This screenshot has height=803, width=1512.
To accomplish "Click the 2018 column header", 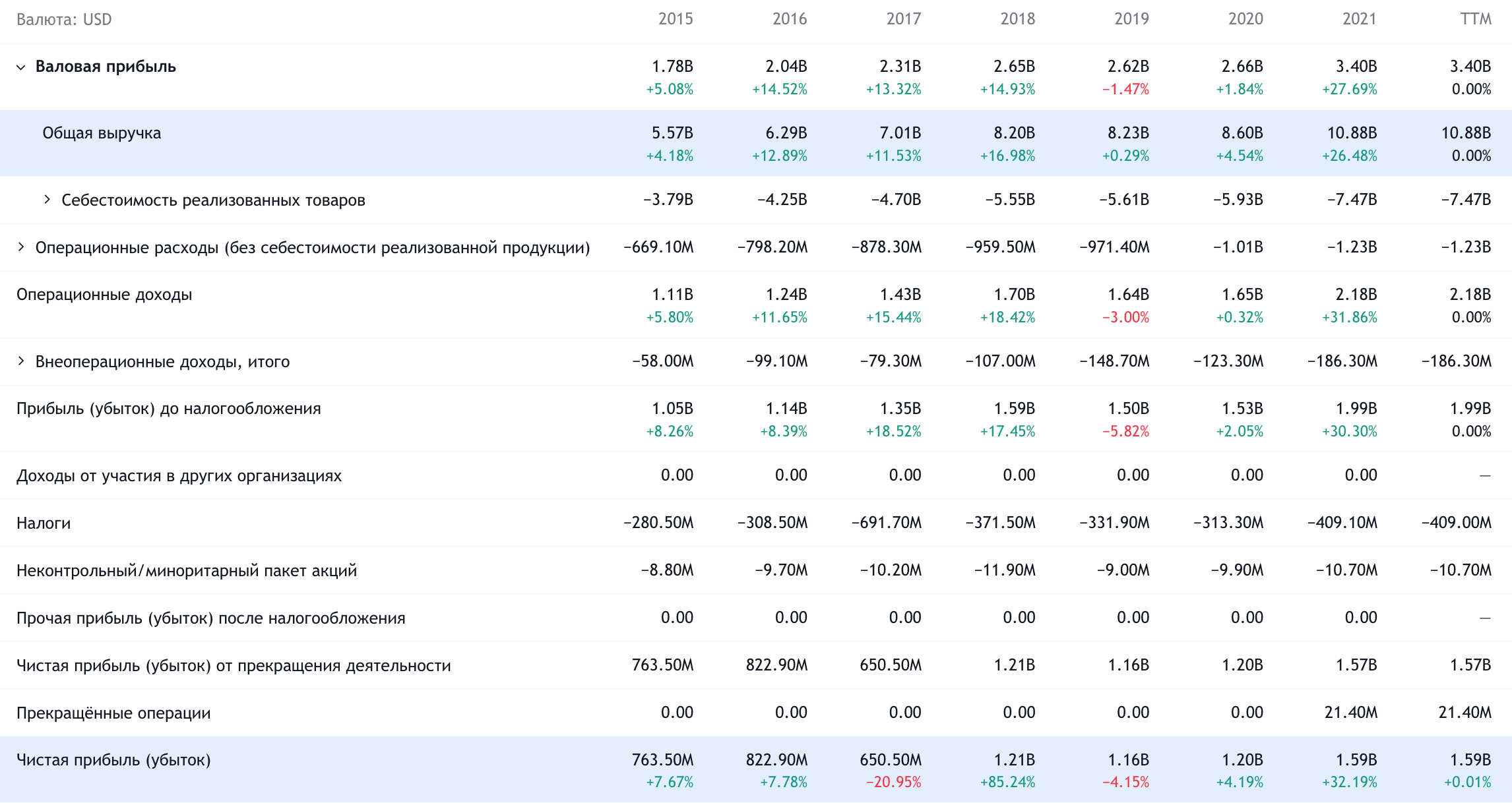I will click(x=1018, y=19).
